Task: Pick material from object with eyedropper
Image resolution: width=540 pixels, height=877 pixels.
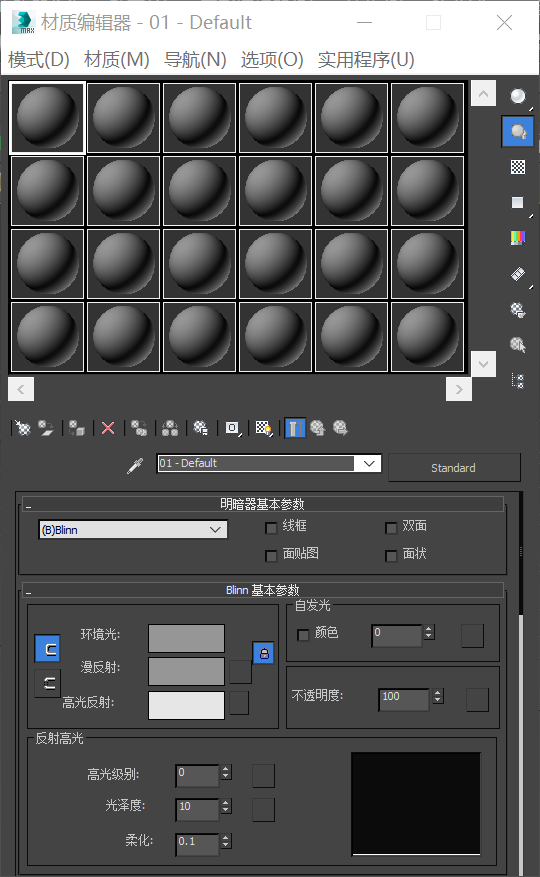Action: pyautogui.click(x=135, y=465)
